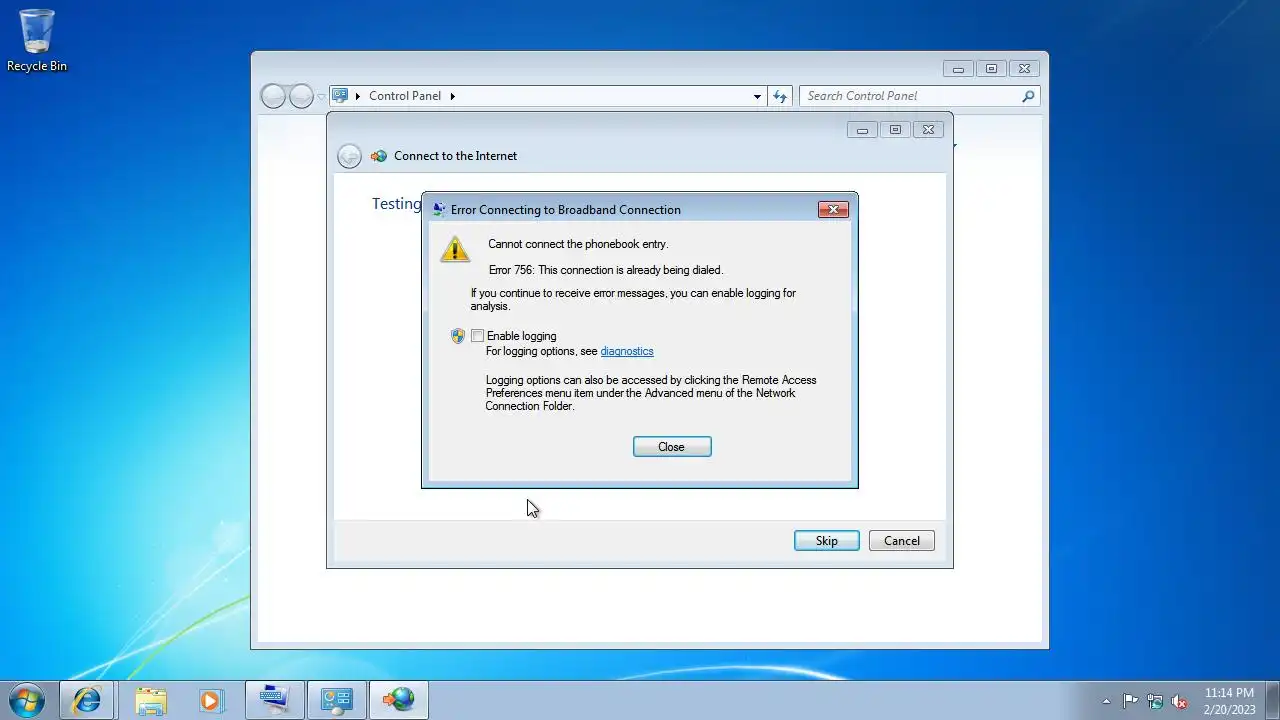Click 'Error 756' message text
This screenshot has height=720, width=1280.
[x=606, y=270]
